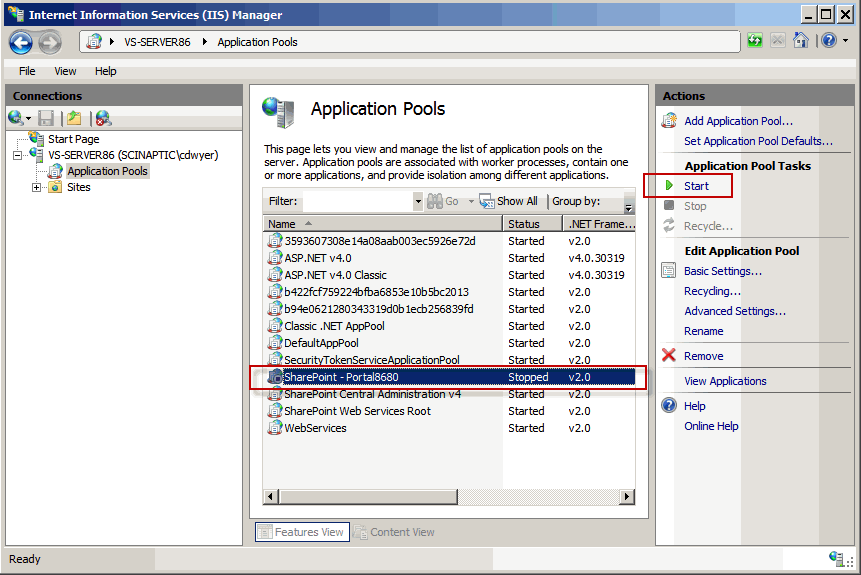Open Set Application Pool Defaults link
The width and height of the screenshot is (861, 575).
click(x=758, y=141)
